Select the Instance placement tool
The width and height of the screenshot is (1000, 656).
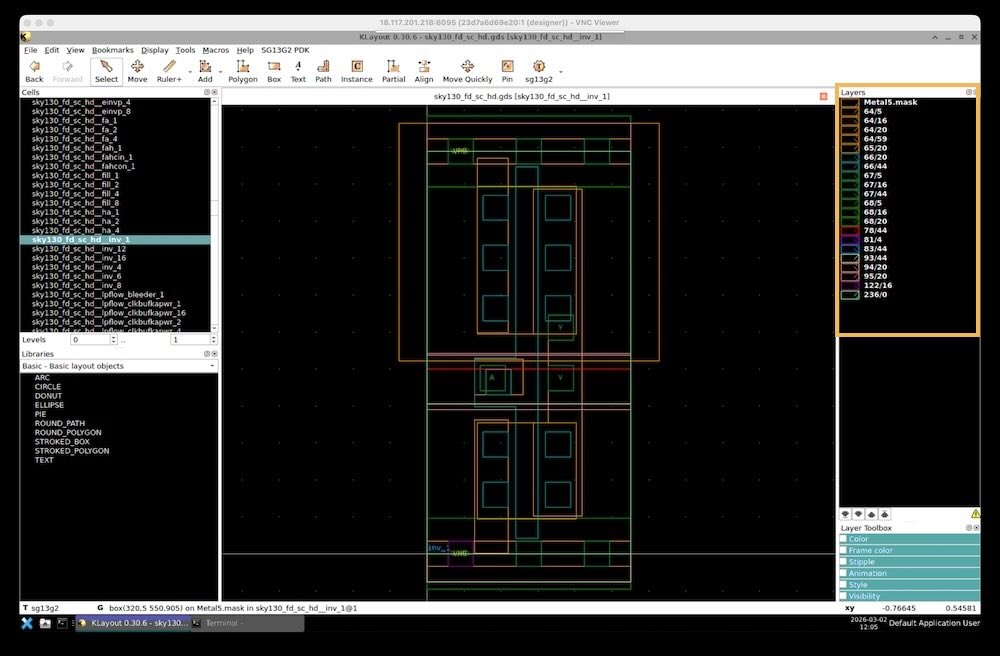[356, 70]
